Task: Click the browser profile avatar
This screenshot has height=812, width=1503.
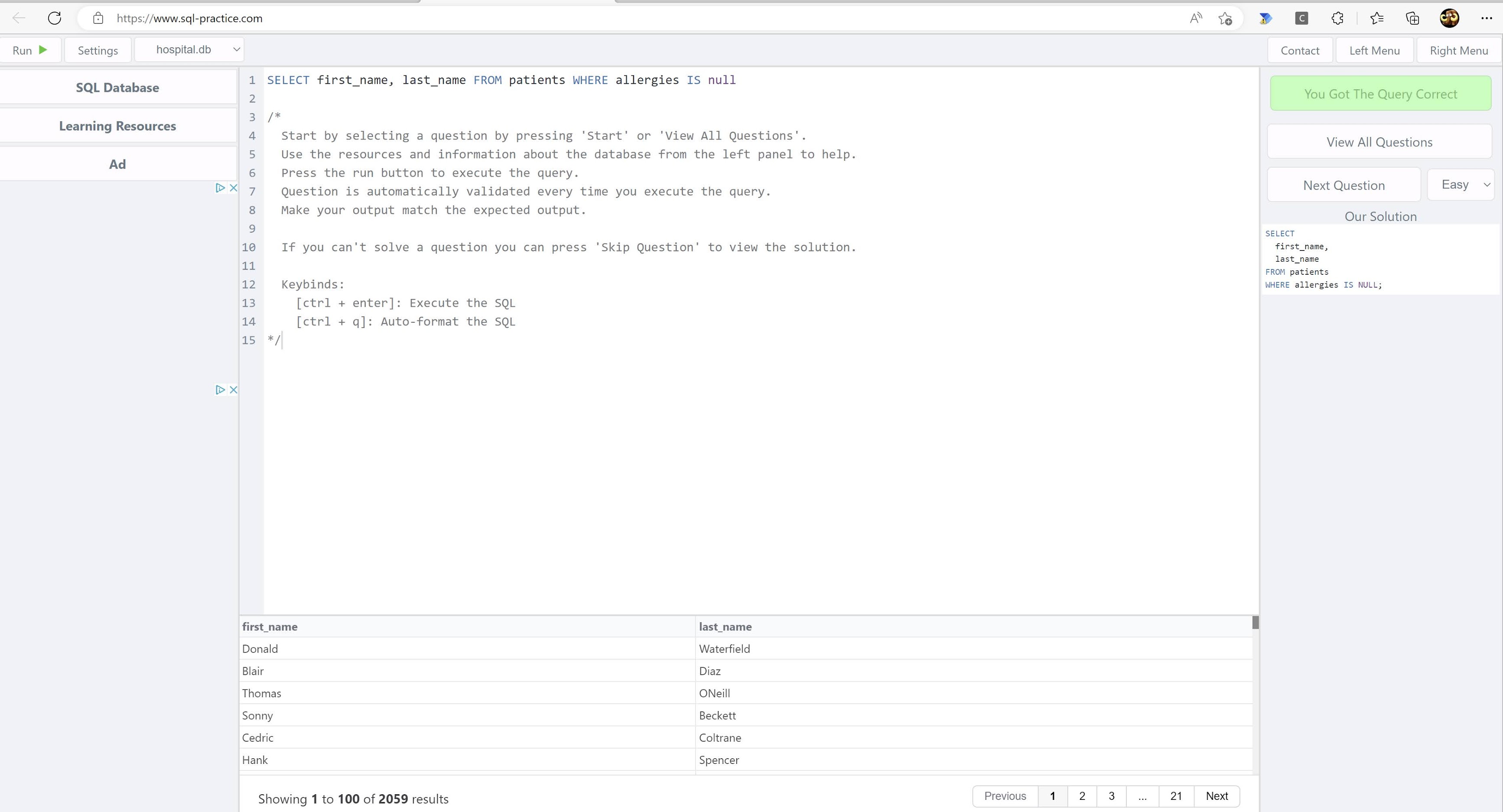Action: 1449,18
